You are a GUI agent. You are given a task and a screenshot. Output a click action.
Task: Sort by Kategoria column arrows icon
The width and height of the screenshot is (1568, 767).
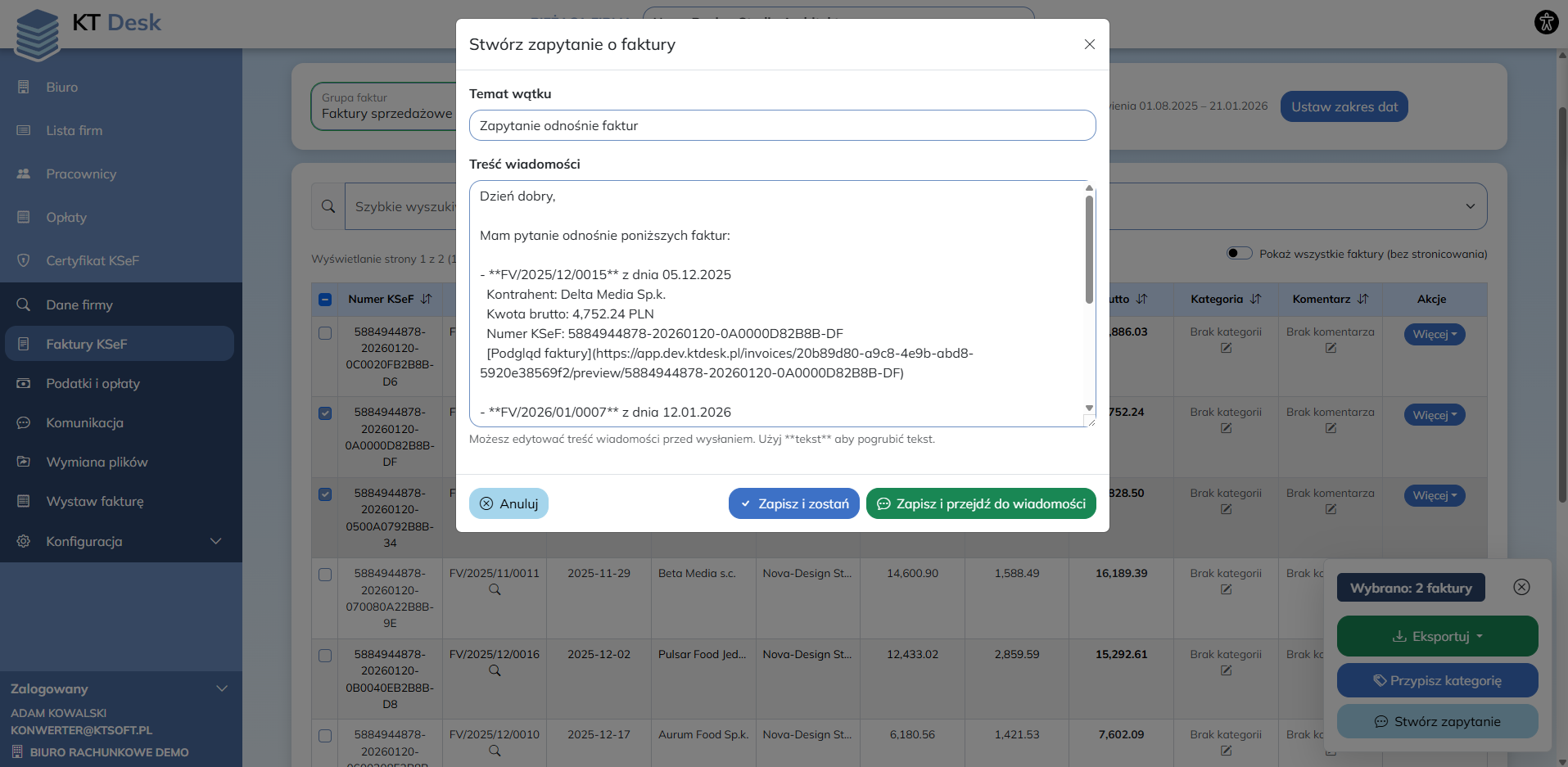coord(1256,300)
